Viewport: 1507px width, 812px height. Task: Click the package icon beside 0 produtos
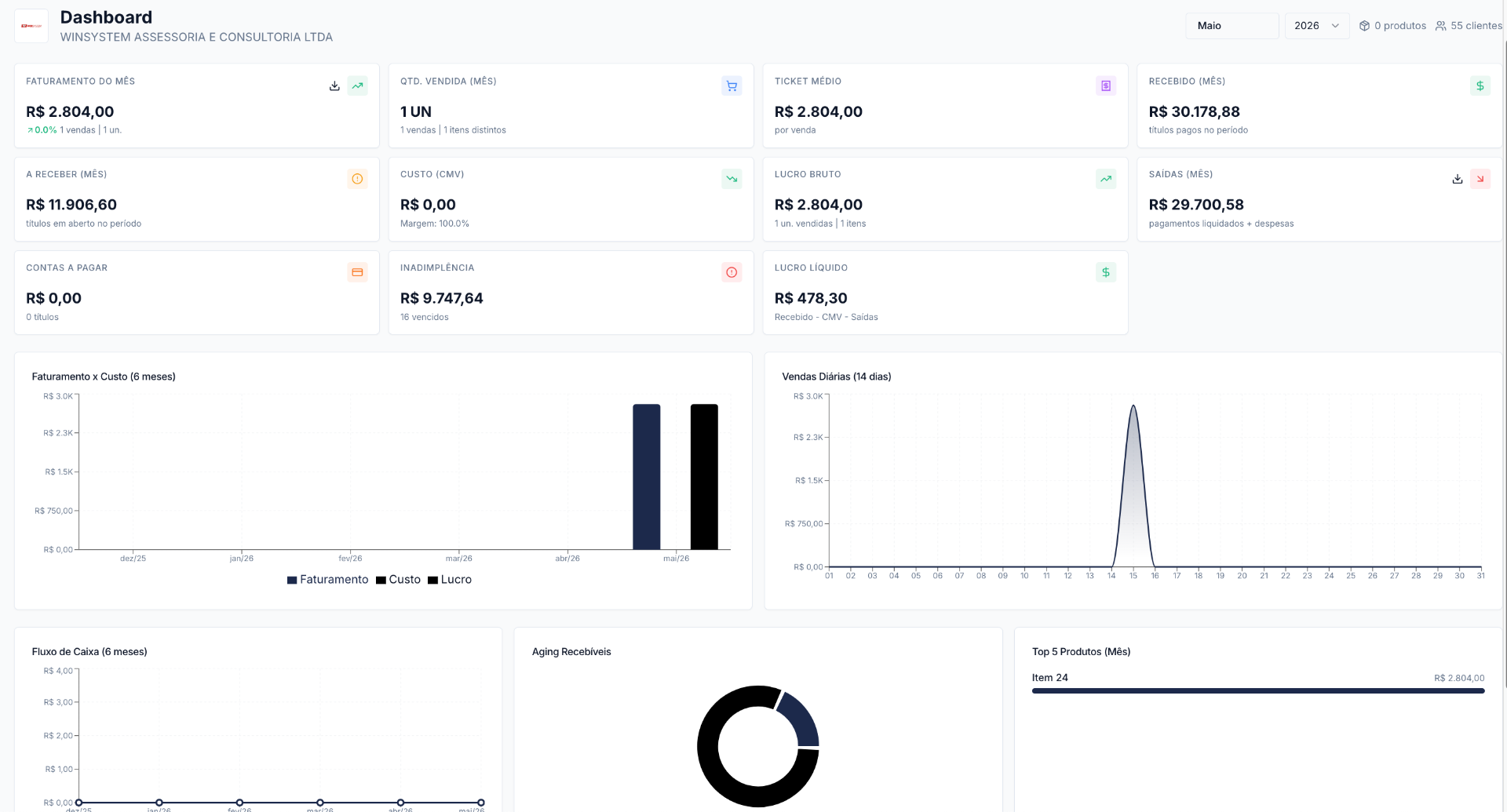point(1364,26)
